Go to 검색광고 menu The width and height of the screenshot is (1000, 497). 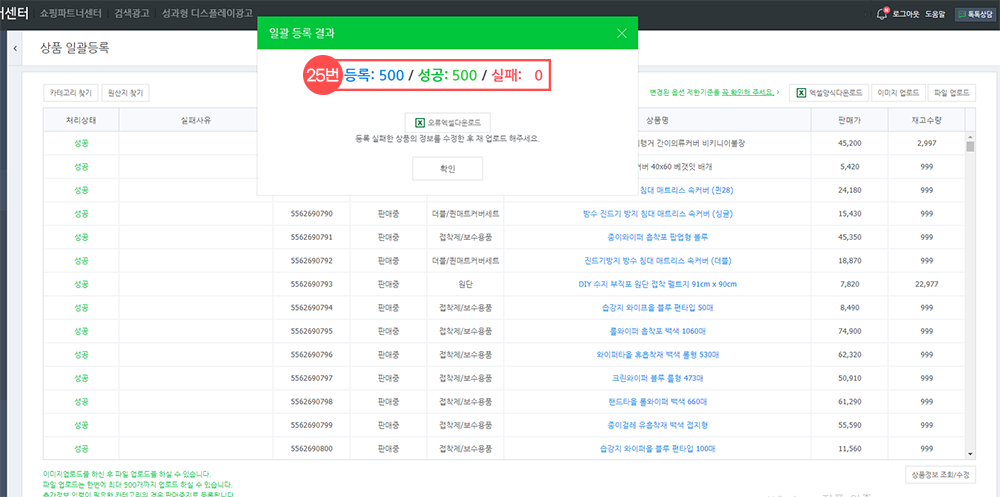(x=134, y=14)
